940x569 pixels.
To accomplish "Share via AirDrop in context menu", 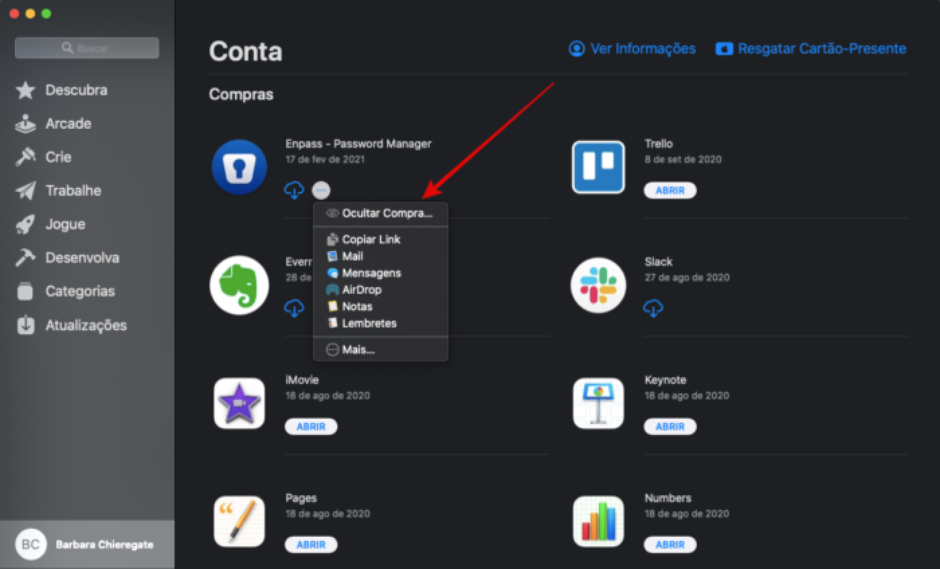I will (x=381, y=290).
